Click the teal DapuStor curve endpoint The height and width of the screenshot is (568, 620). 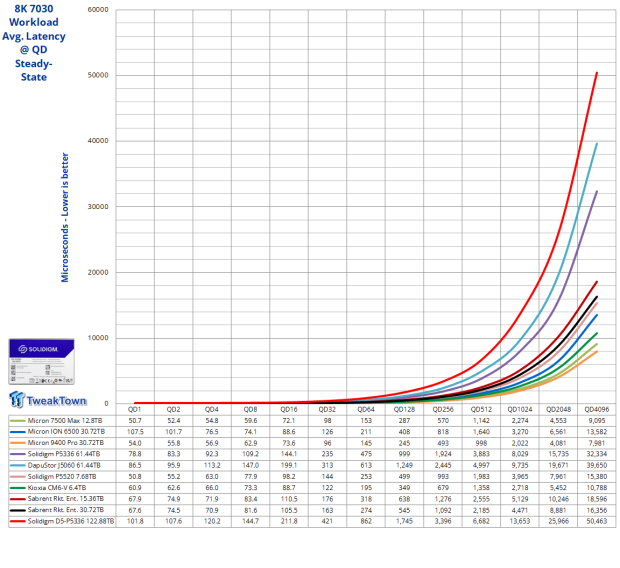click(597, 144)
